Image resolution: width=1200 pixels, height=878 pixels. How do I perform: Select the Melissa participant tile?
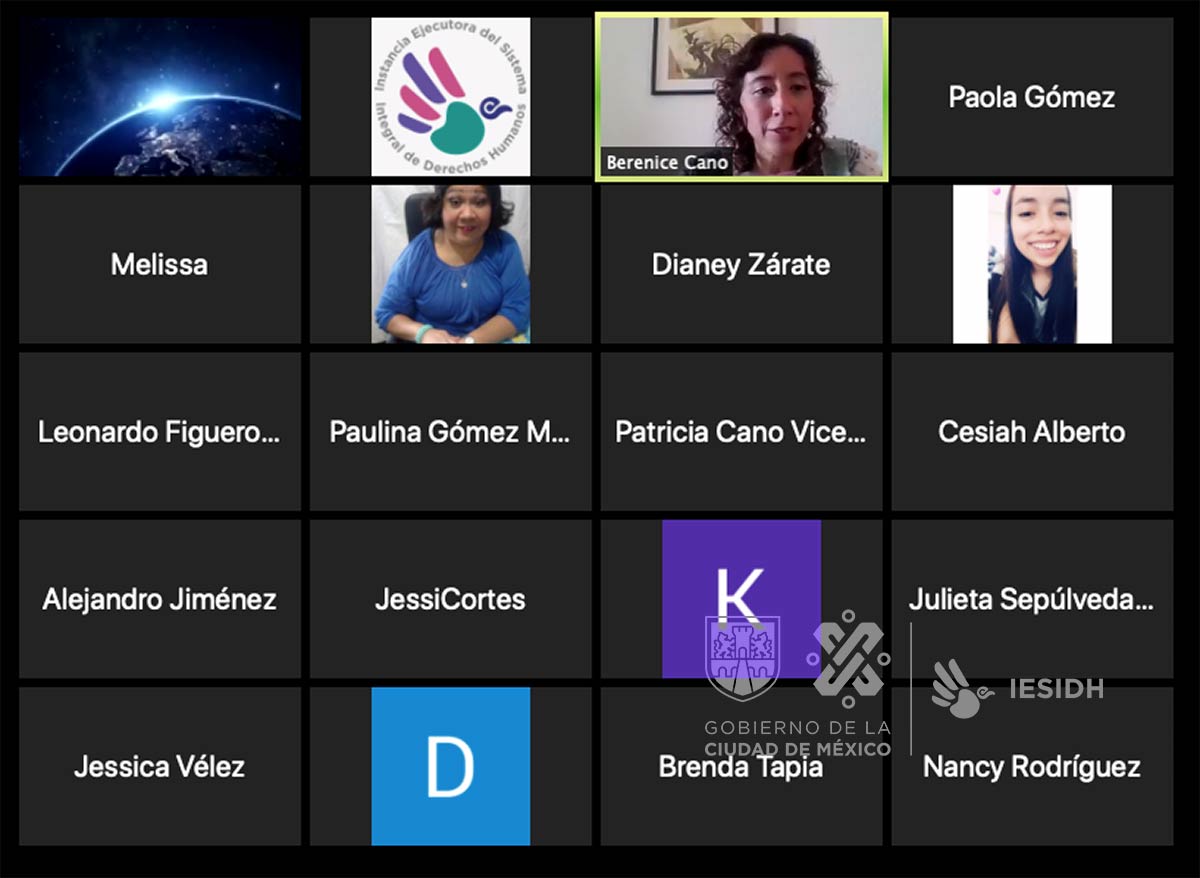pyautogui.click(x=160, y=264)
